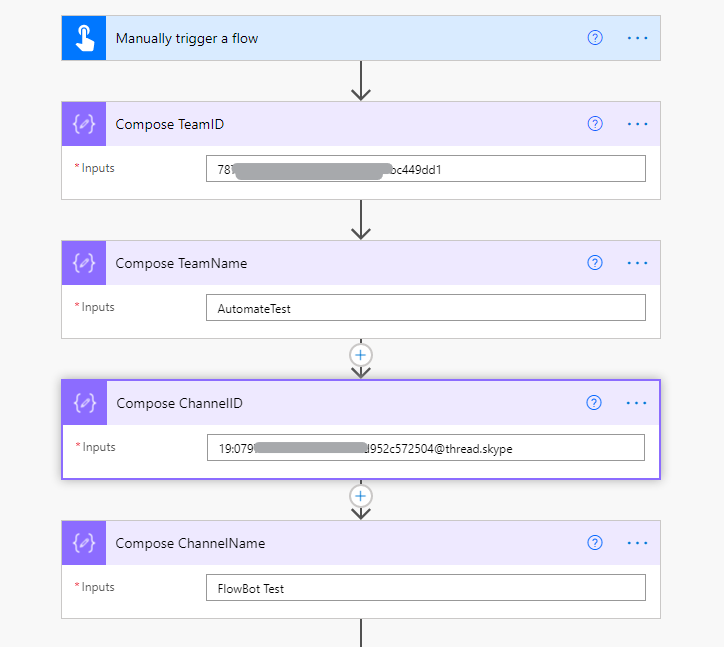
Task: Click the Compose TeamID curly-brace icon
Action: (84, 124)
